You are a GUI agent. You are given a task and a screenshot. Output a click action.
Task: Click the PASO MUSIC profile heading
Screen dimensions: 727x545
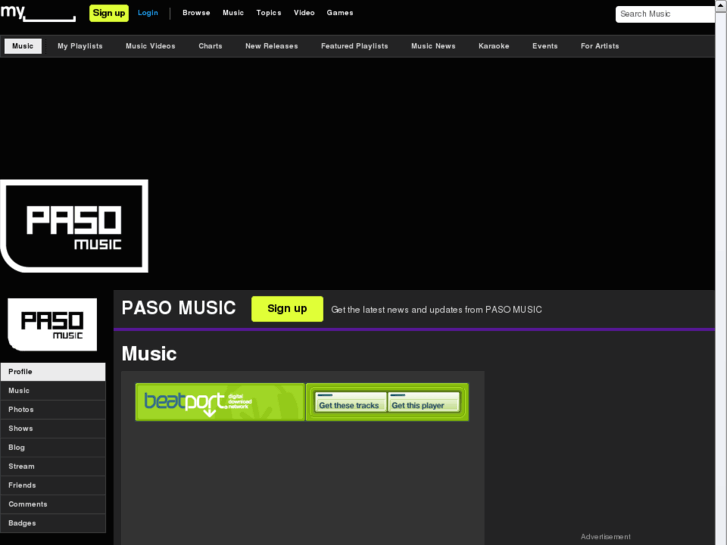(179, 308)
